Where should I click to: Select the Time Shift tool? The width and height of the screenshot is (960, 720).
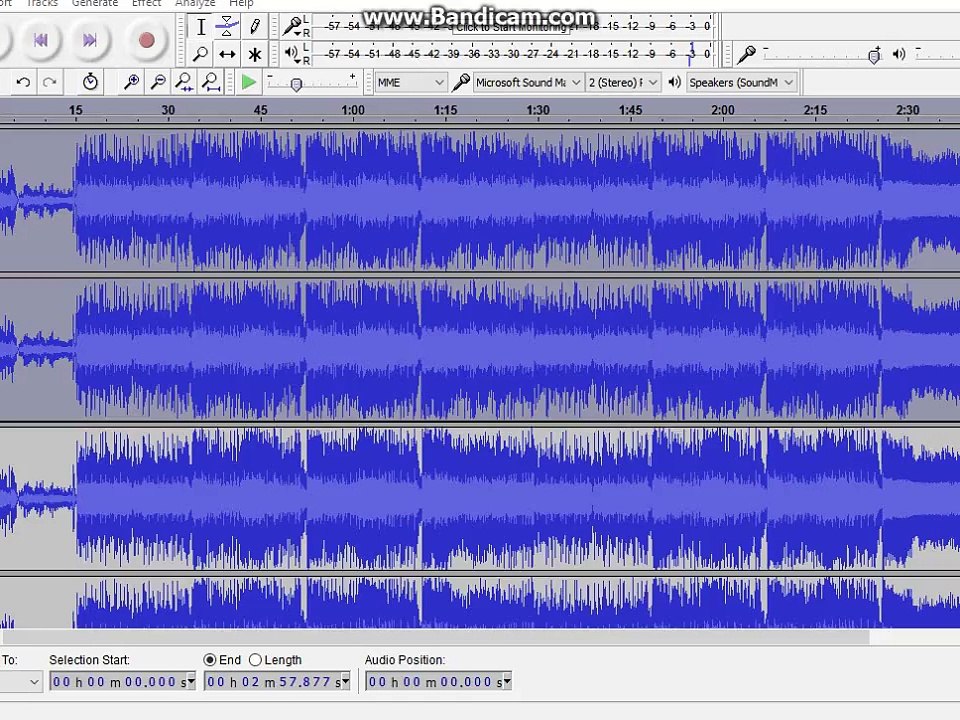tap(227, 54)
